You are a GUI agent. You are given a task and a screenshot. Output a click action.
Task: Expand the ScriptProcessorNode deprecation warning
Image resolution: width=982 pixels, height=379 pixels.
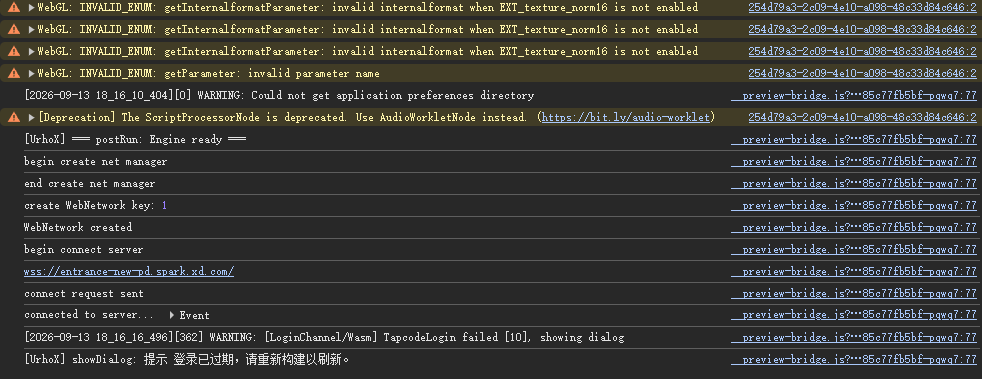(31, 117)
